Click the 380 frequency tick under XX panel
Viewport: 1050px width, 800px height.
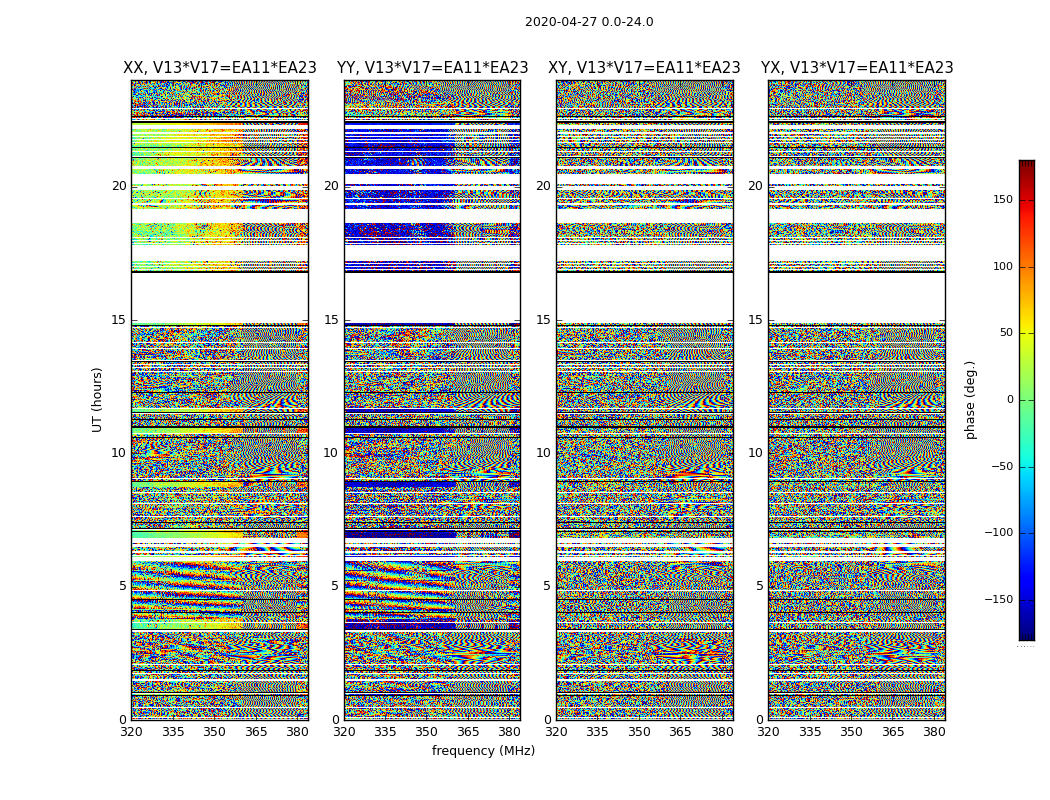pyautogui.click(x=297, y=732)
